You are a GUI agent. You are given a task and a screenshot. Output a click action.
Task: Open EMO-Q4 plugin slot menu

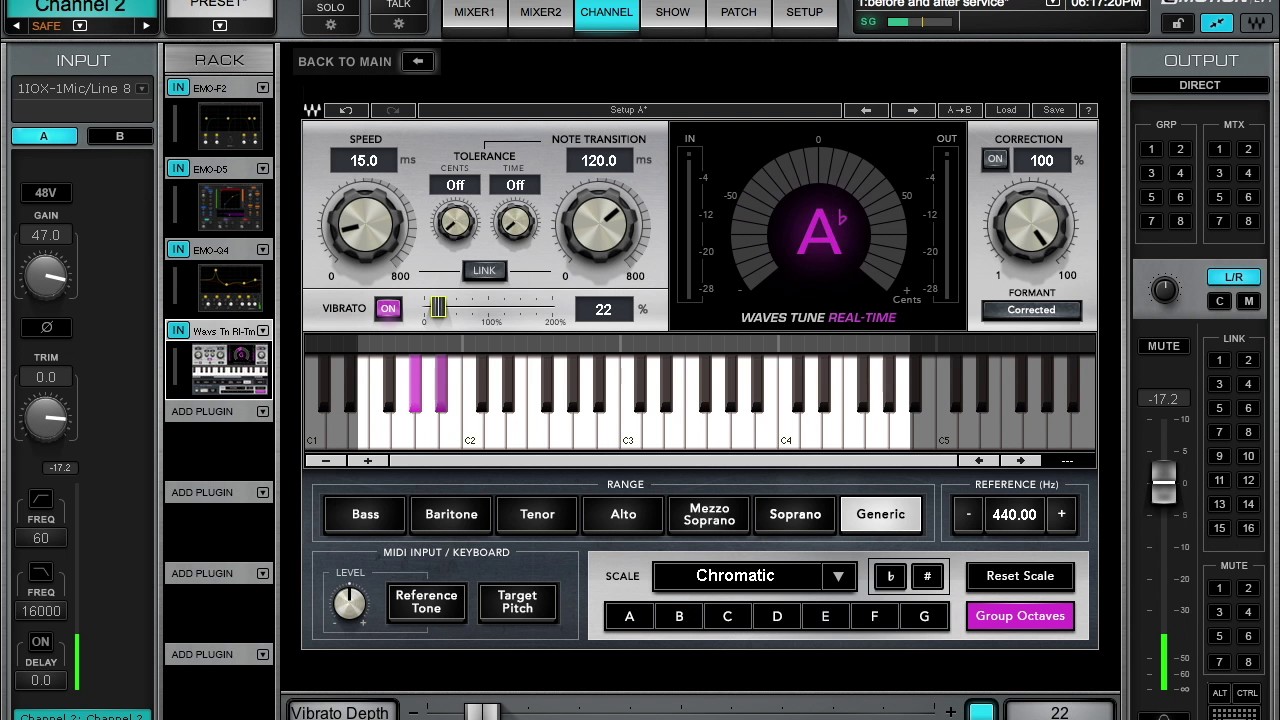click(263, 249)
